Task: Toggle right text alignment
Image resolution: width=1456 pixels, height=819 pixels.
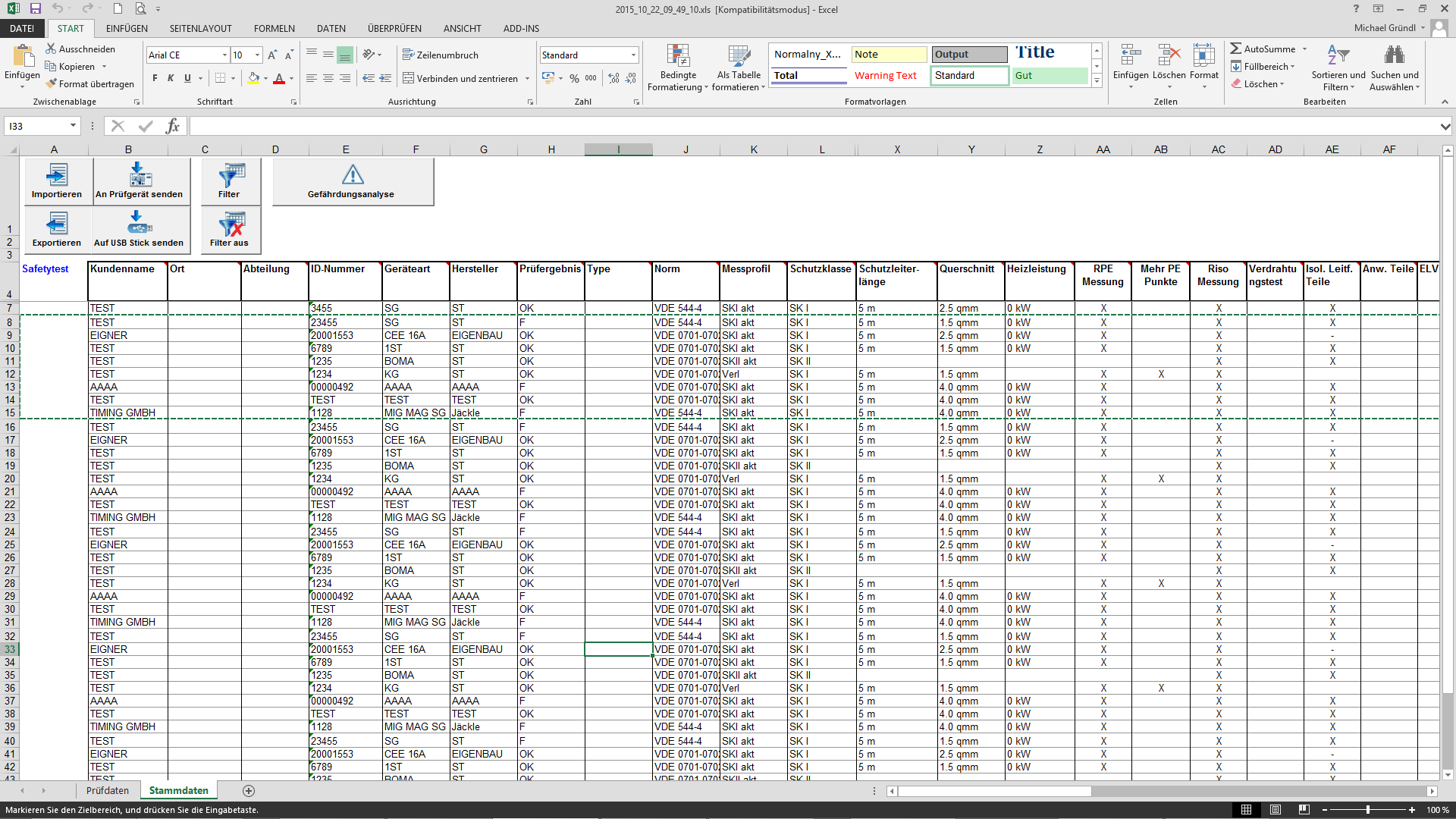Action: (x=345, y=78)
